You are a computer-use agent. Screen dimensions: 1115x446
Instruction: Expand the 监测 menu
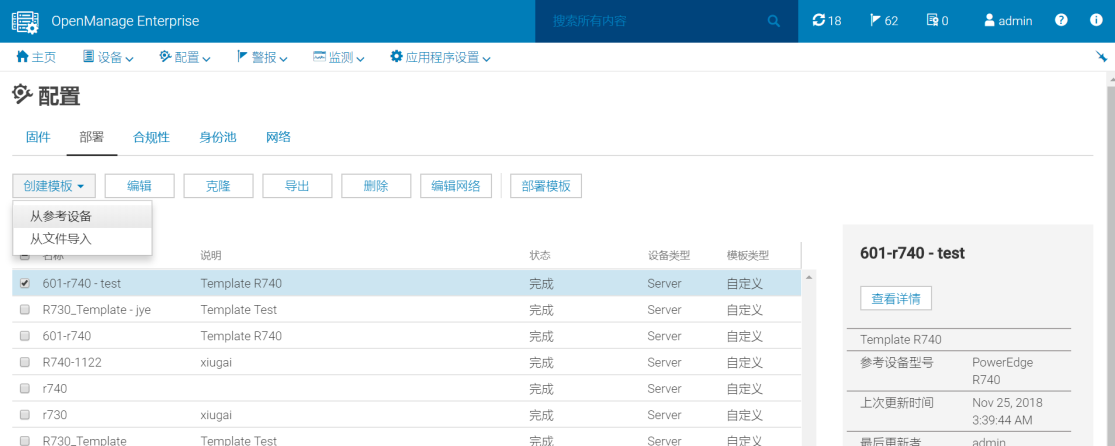click(338, 58)
